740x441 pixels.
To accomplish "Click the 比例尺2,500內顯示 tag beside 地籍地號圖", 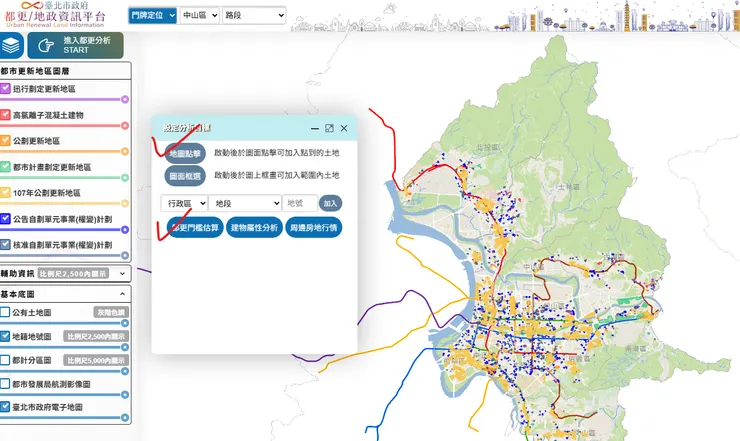I will coord(96,336).
